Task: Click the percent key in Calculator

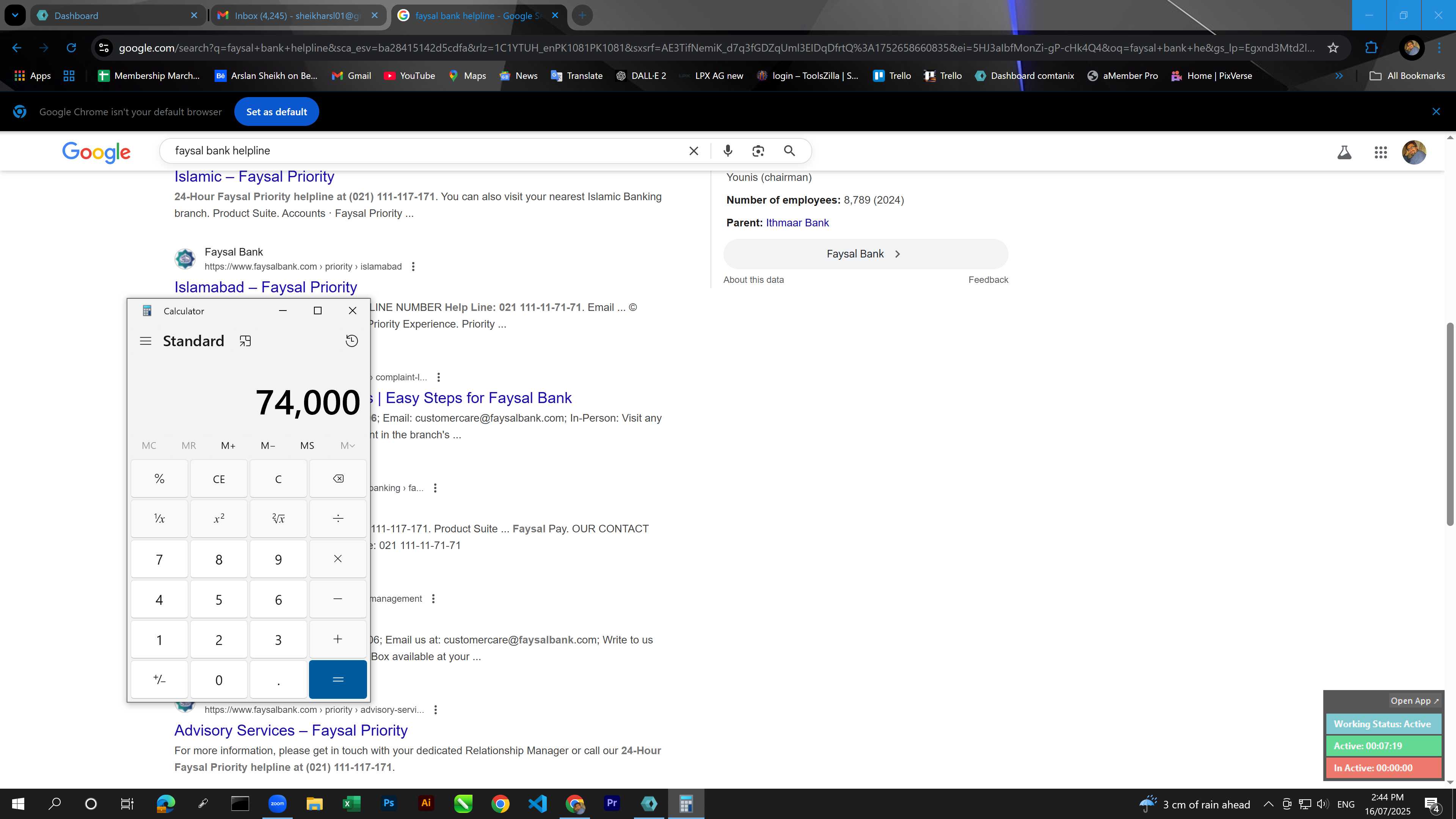Action: [x=159, y=479]
